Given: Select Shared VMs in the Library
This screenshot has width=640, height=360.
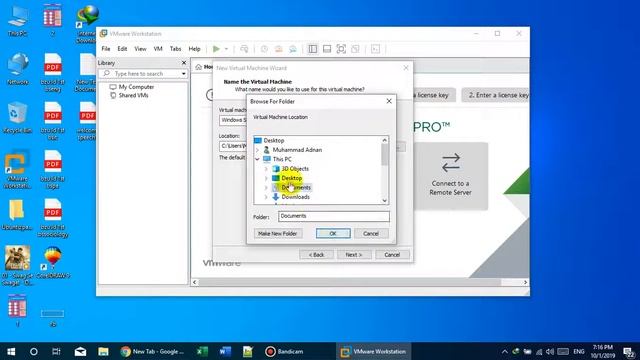Looking at the screenshot, I should point(133,95).
